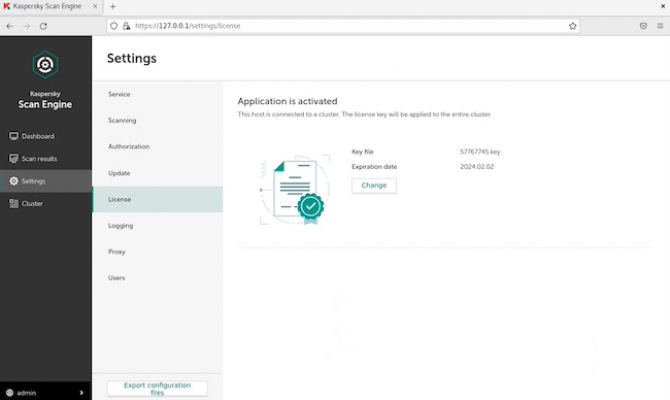The image size is (670, 400).
Task: Click the Pocket save icon in toolbar
Action: tap(643, 26)
